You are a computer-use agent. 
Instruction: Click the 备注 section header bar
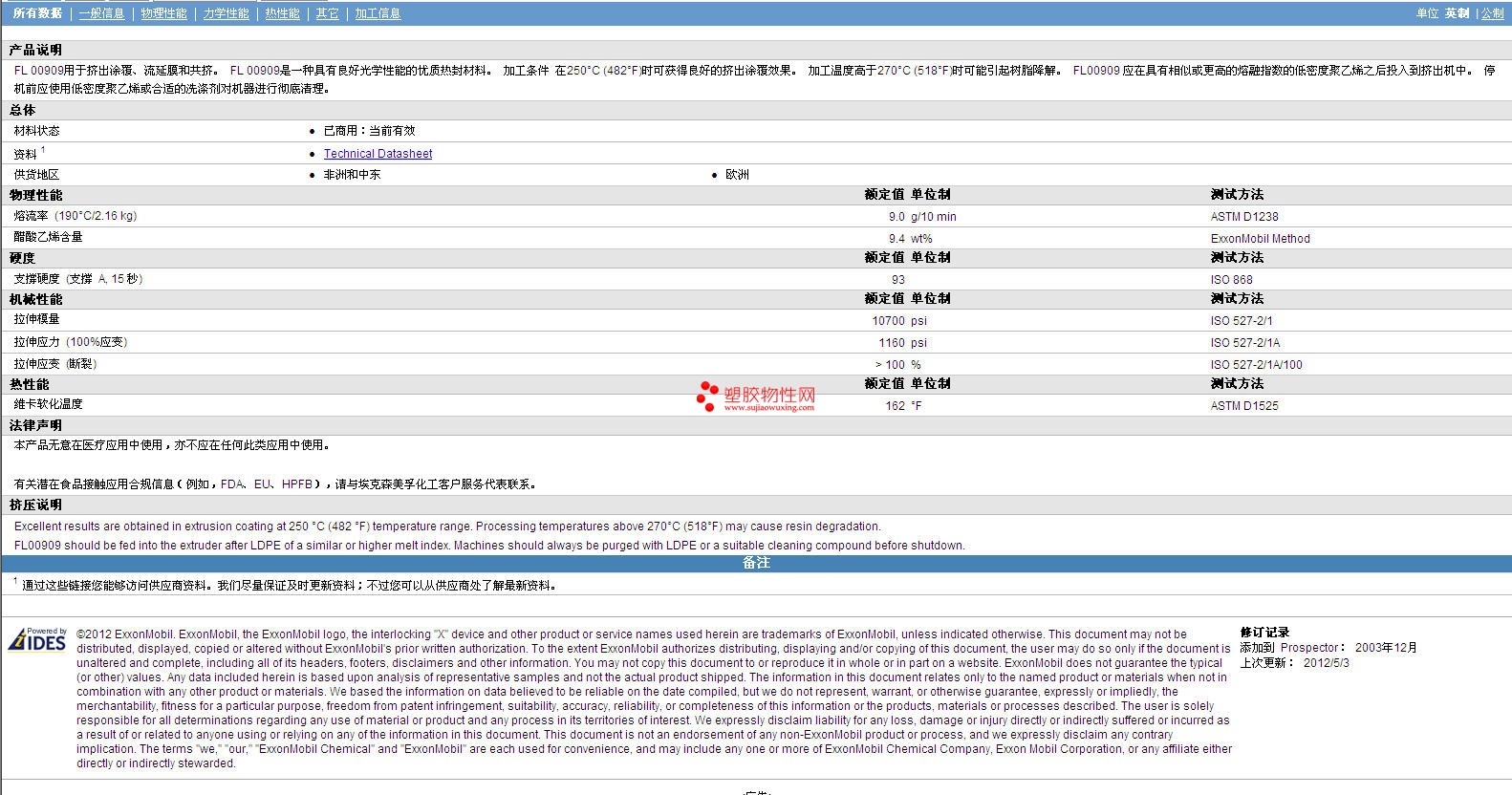(x=756, y=563)
